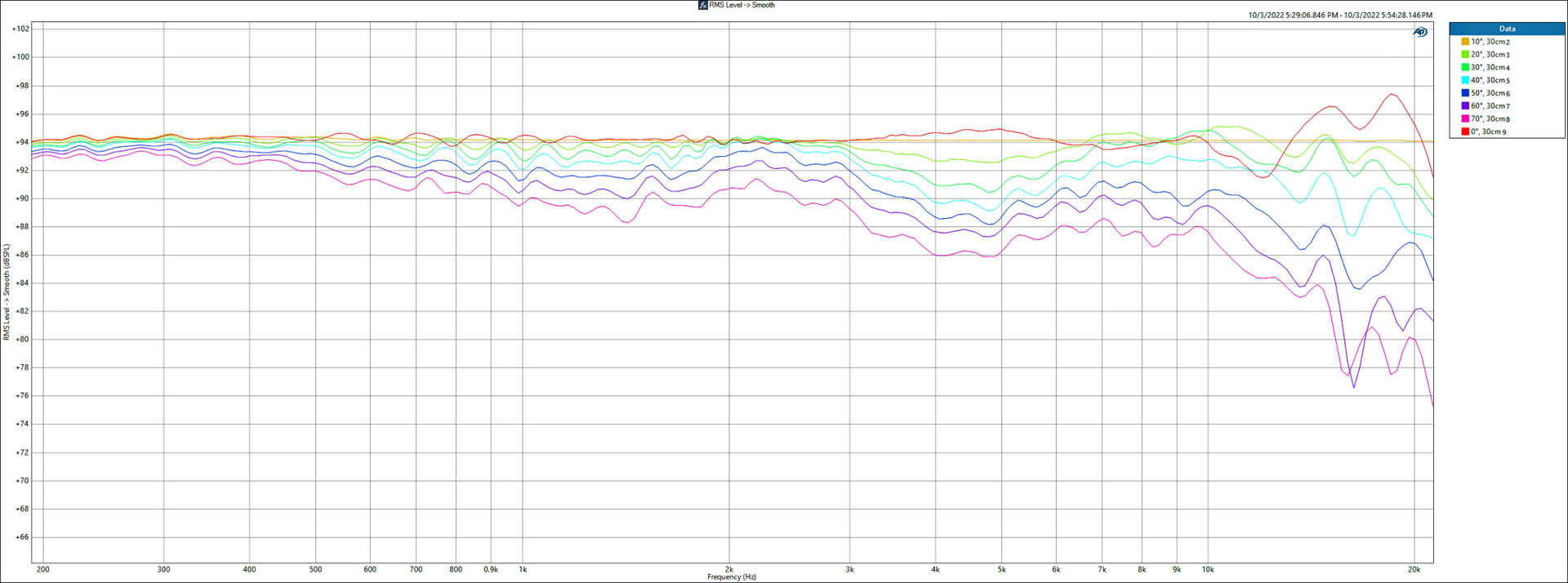The image size is (1568, 583).
Task: Click the AP logo in graph corner
Action: click(x=1420, y=32)
